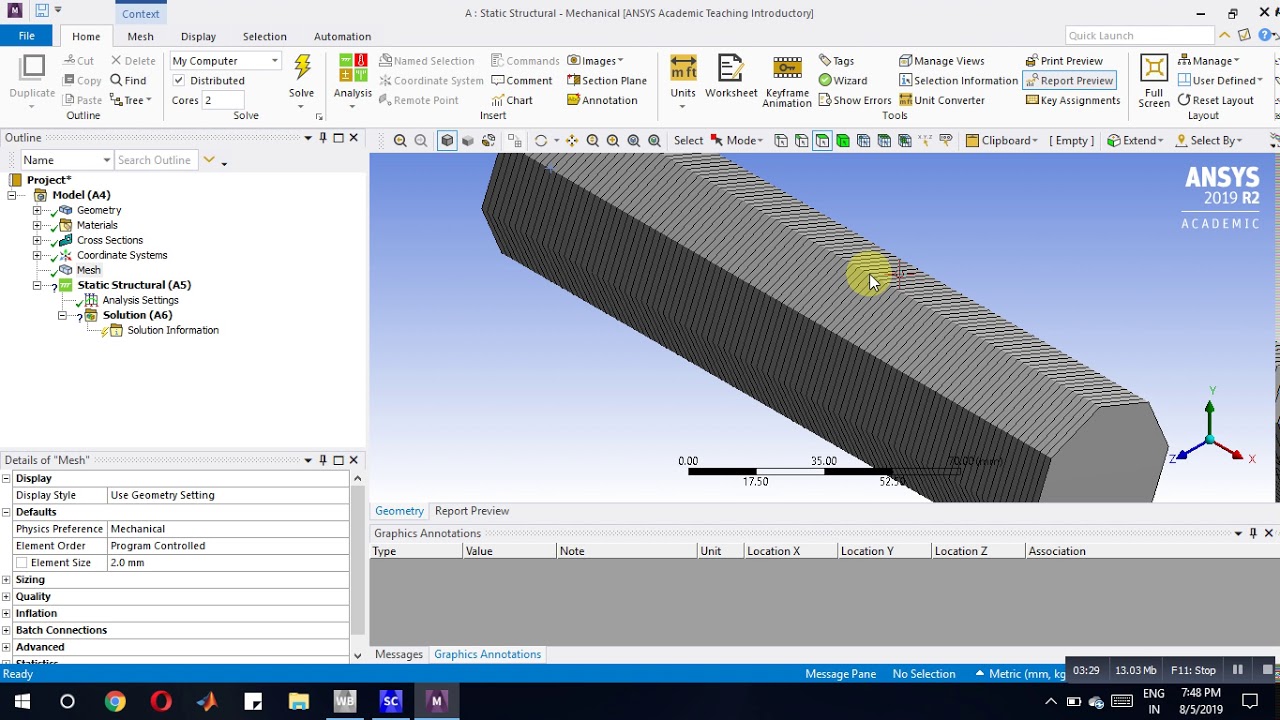Select the shaded exterior and edges view cube icon

[447, 141]
